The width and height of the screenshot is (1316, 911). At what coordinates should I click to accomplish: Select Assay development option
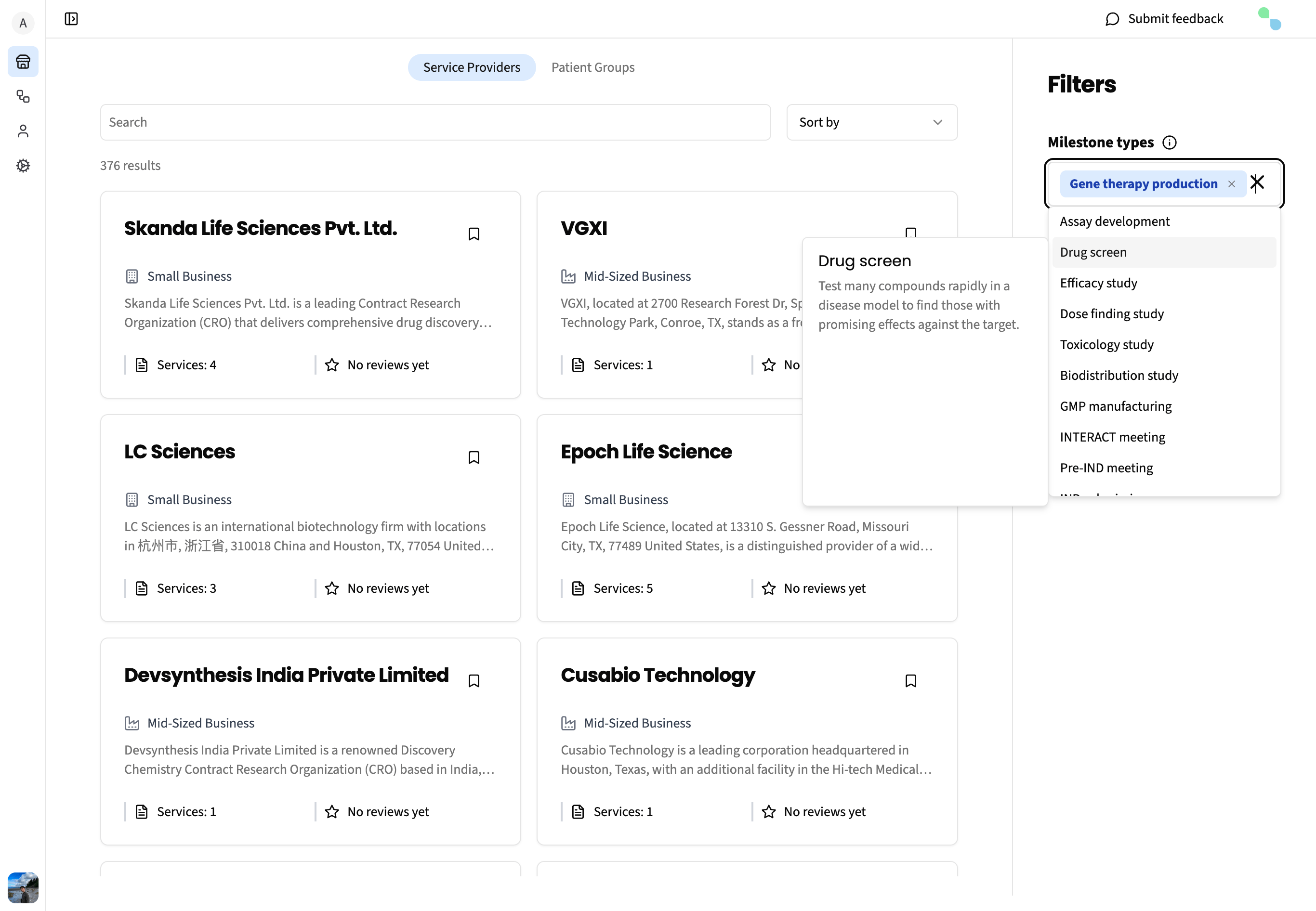[1164, 221]
